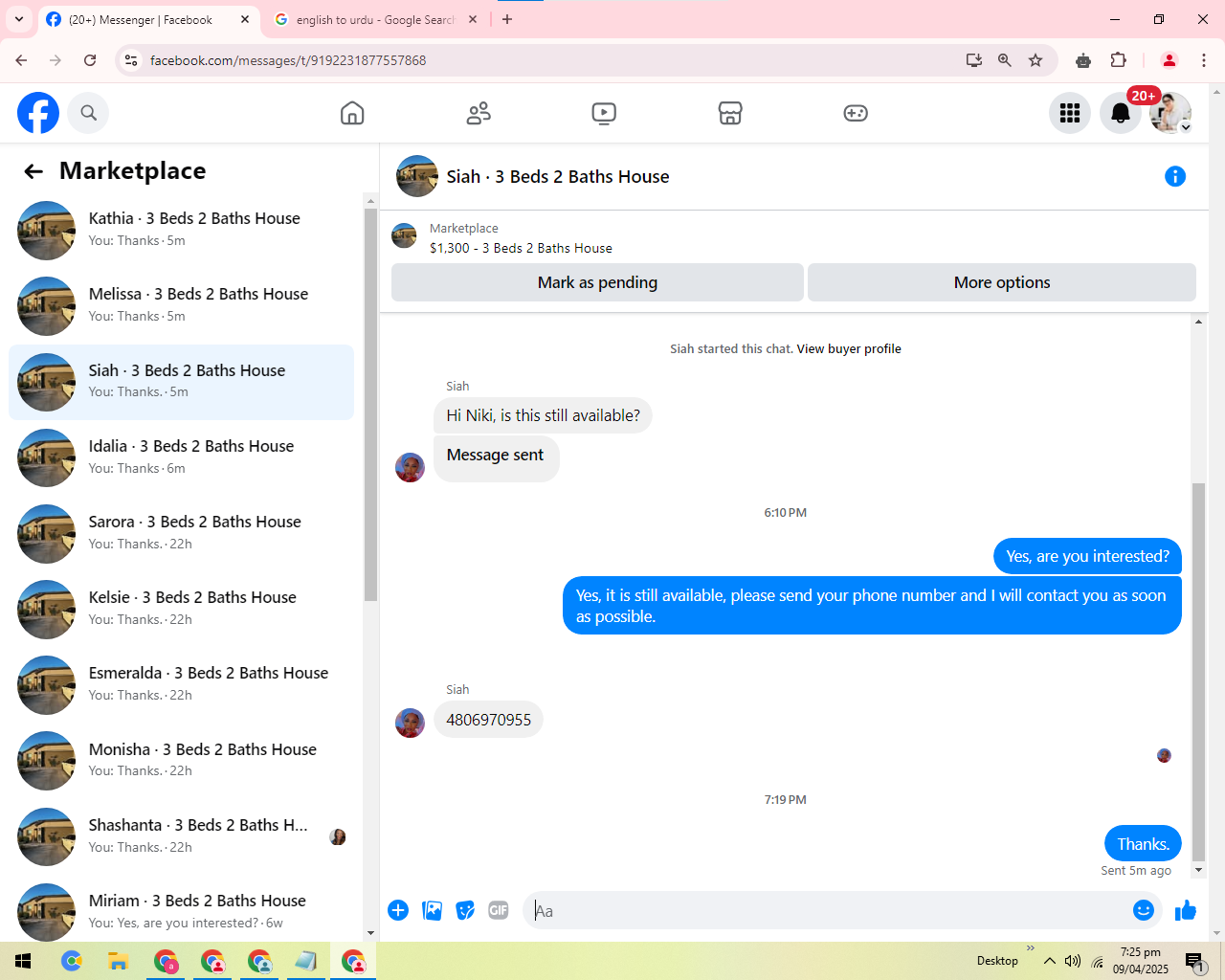Viewport: 1225px width, 980px height.
Task: Open the emoji picker
Action: pos(1144,910)
